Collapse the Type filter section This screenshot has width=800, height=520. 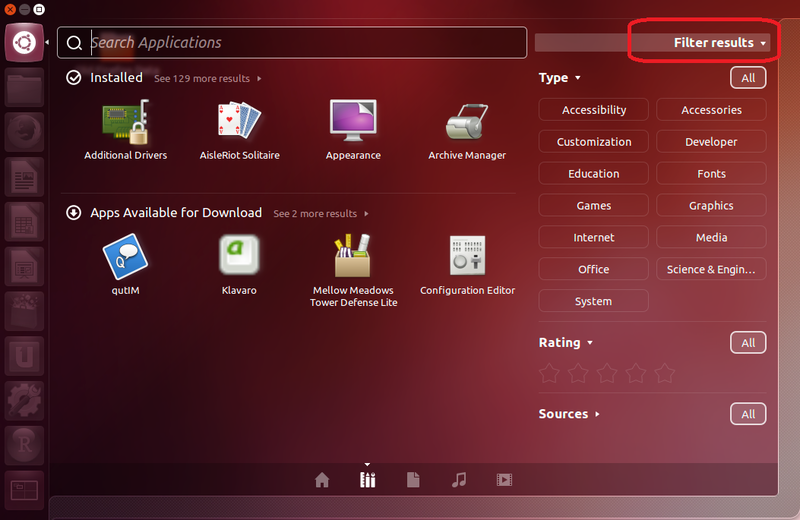559,78
